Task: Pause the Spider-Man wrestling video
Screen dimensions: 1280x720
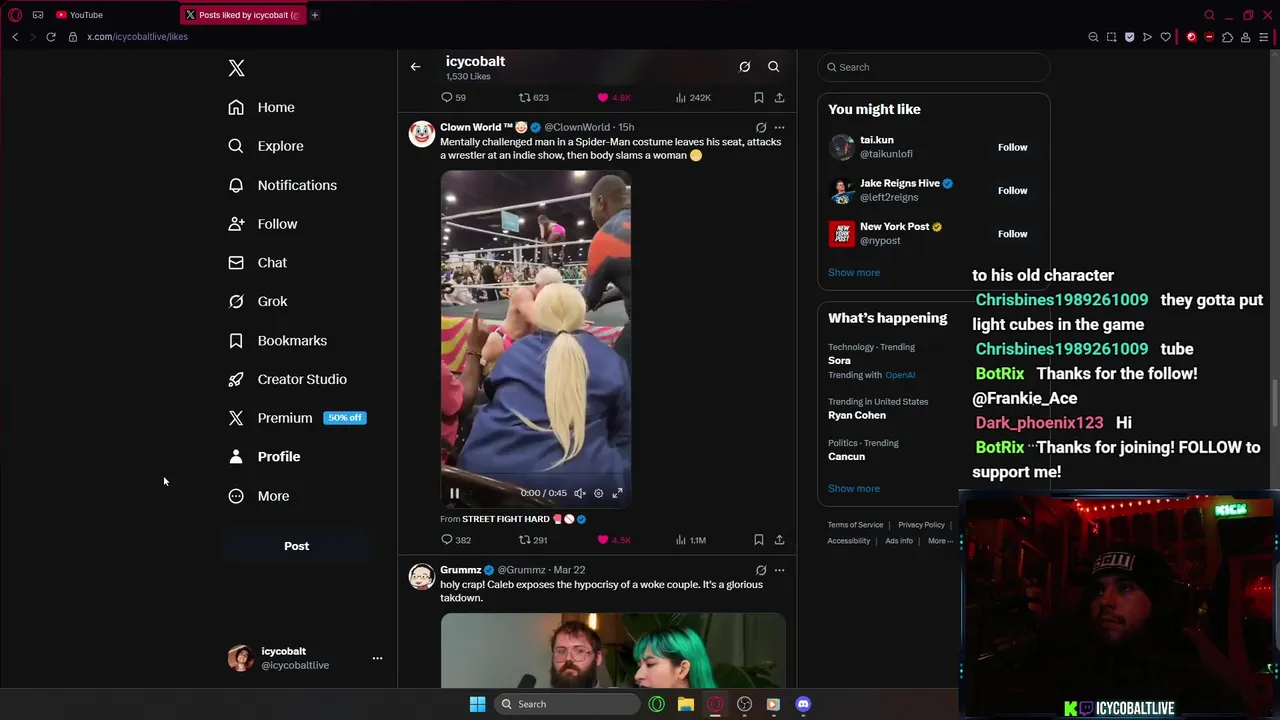Action: pos(454,493)
